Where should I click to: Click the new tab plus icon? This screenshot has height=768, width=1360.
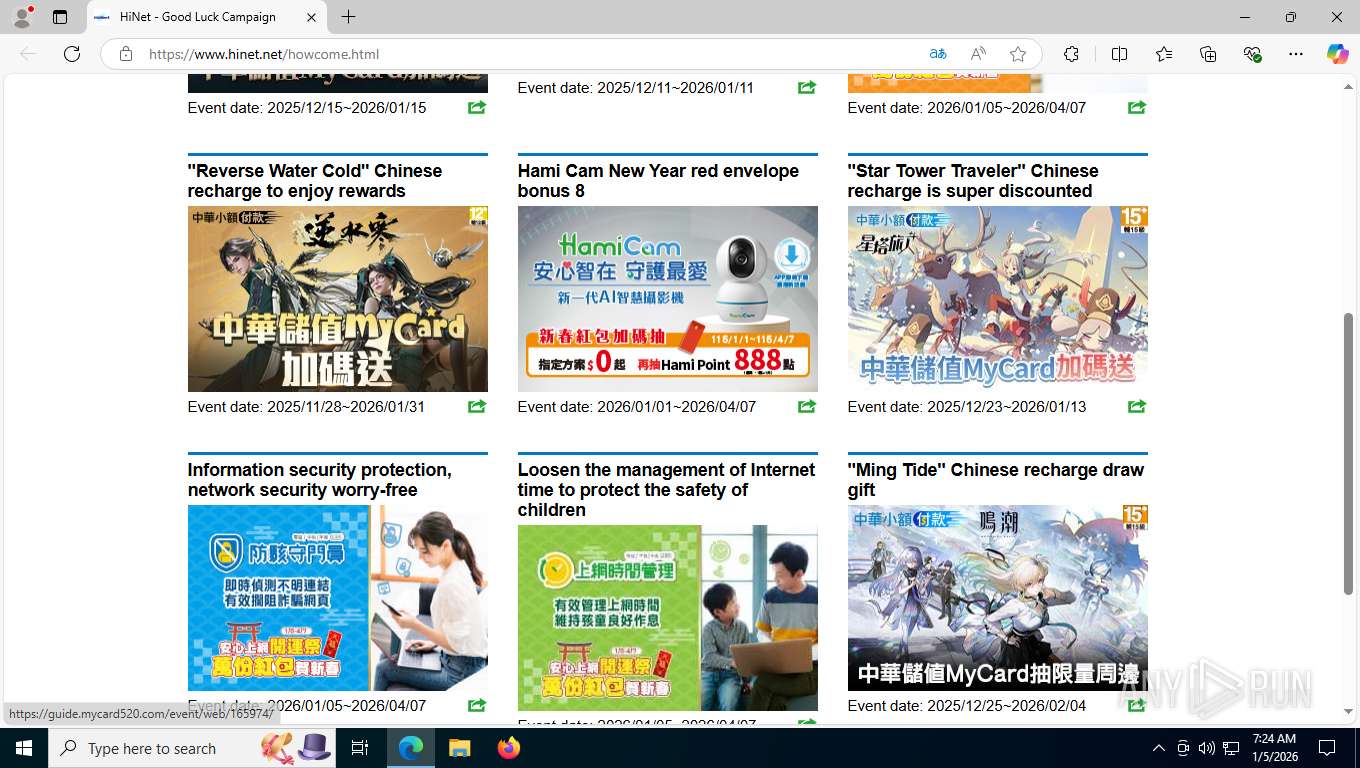pos(348,17)
